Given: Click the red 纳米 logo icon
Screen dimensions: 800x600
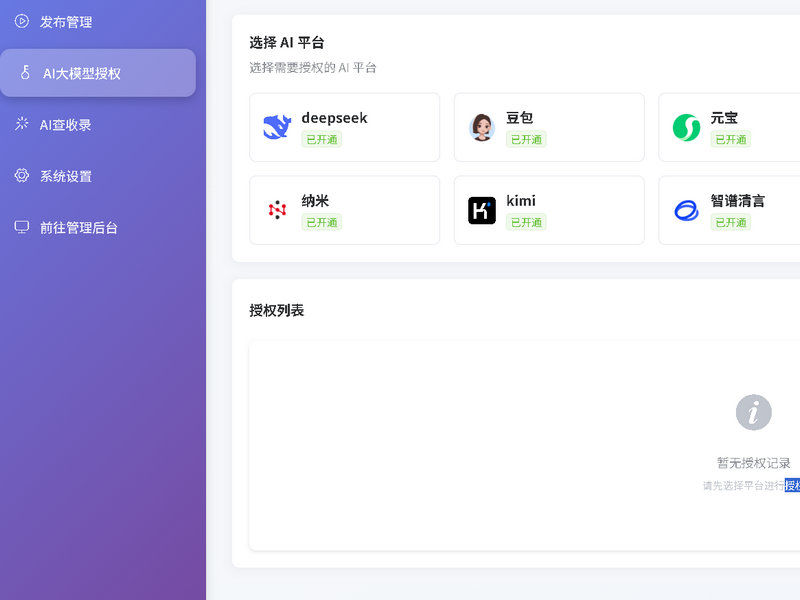Looking at the screenshot, I should pos(277,210).
